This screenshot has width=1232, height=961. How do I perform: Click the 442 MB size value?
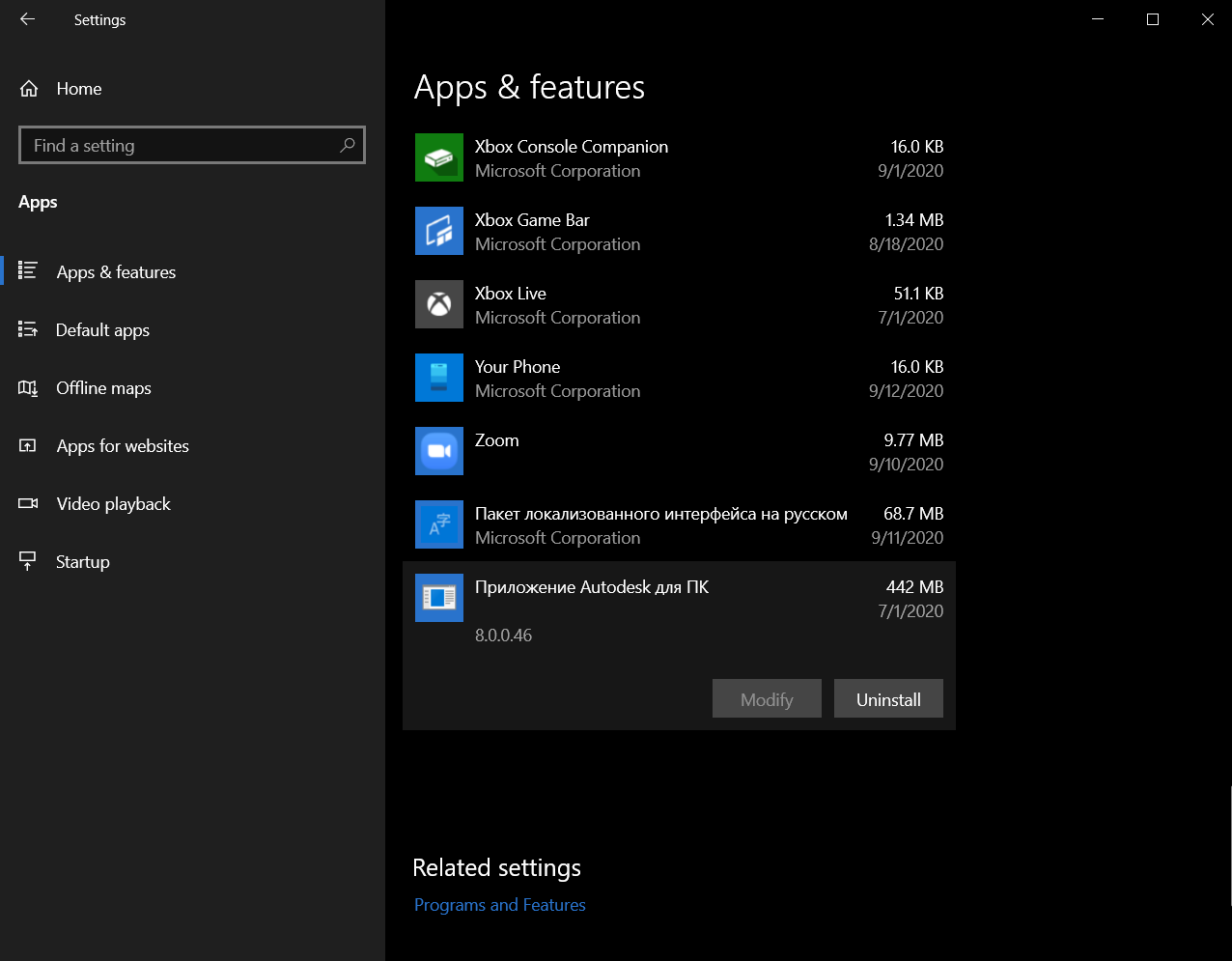(x=914, y=587)
